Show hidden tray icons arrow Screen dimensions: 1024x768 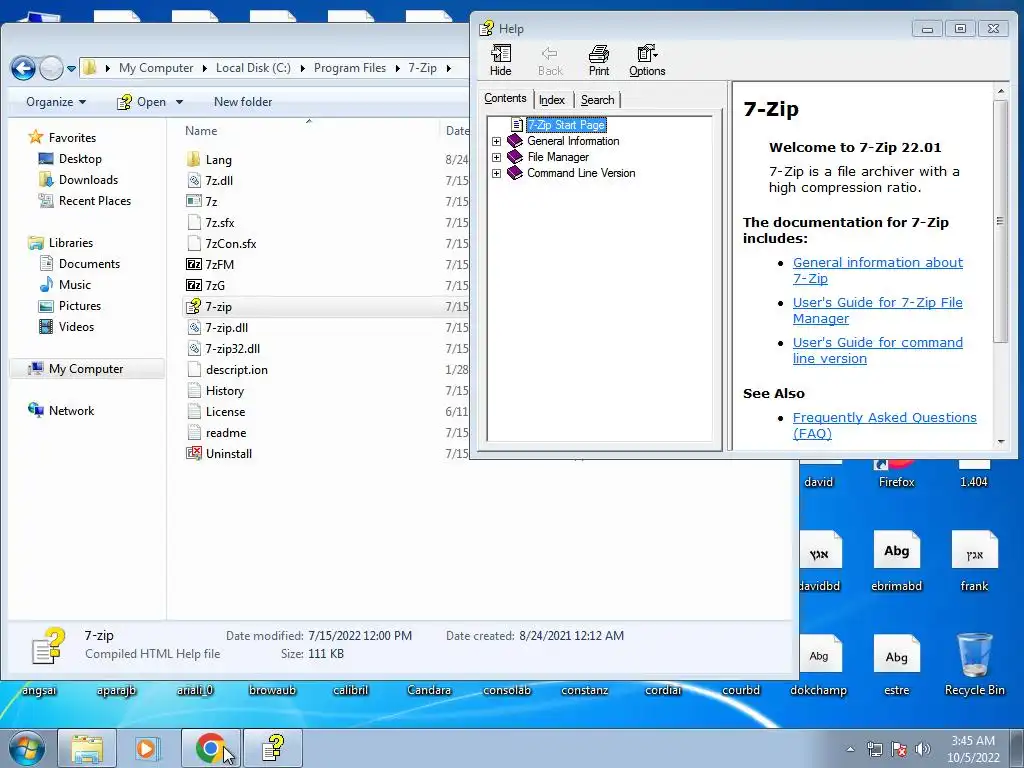850,749
